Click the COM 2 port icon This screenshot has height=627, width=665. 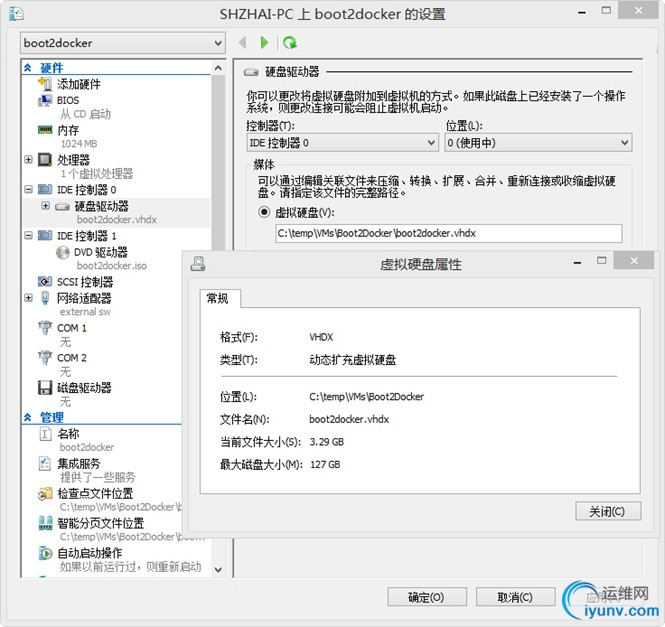[x=45, y=358]
